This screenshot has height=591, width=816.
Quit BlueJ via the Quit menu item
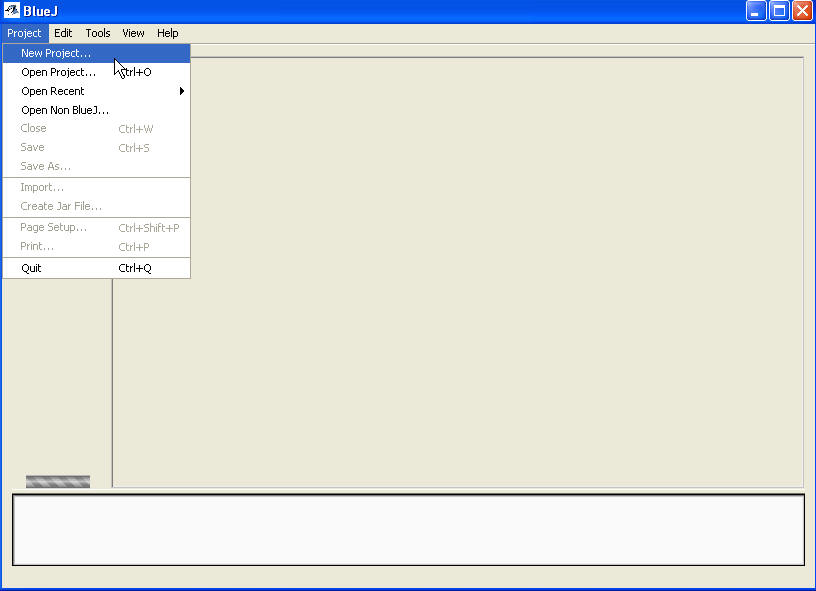click(32, 268)
